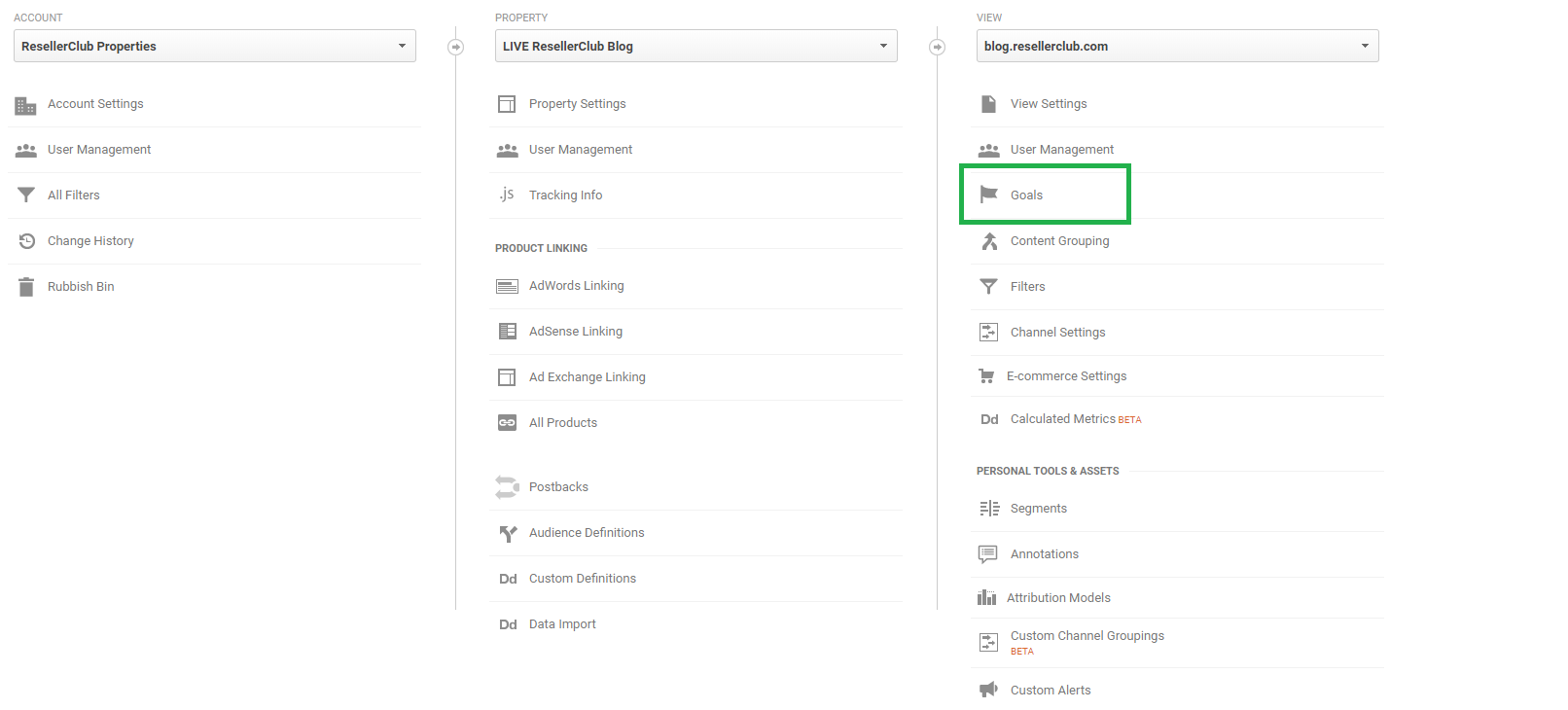Click the Postbacks arrows icon

pos(507,487)
